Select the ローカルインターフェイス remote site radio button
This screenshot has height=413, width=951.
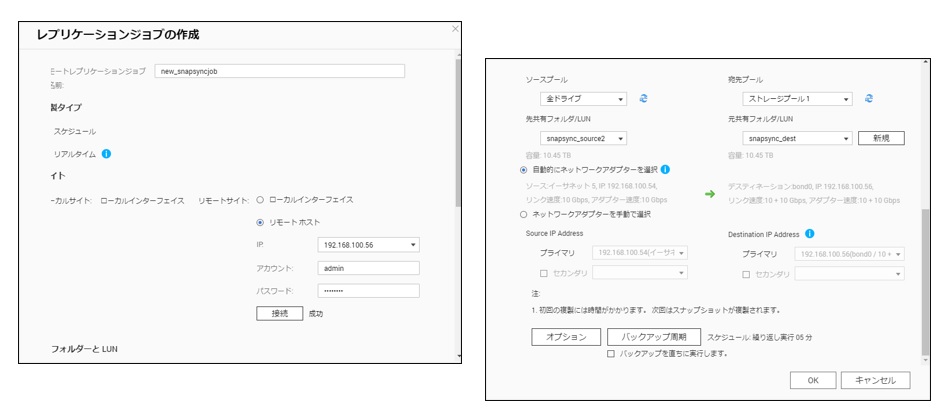[260, 200]
